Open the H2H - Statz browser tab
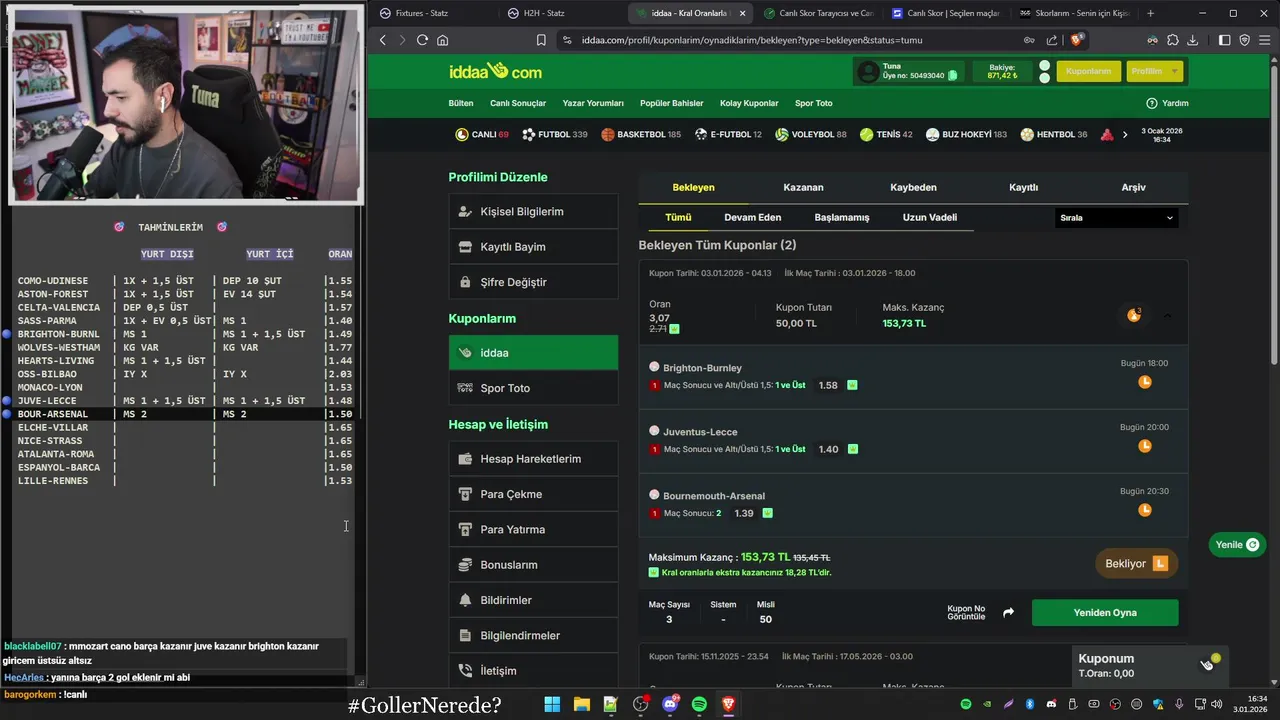 click(563, 13)
